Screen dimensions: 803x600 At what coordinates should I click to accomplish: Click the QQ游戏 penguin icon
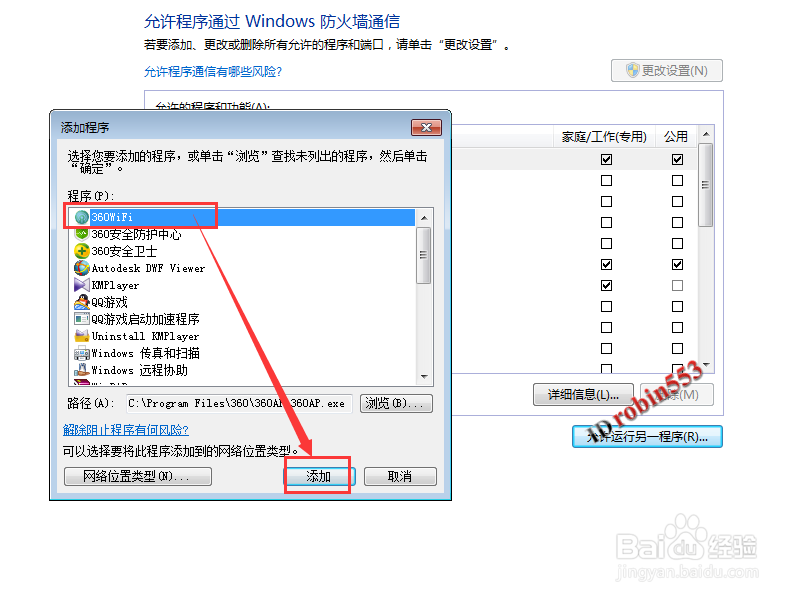[x=81, y=302]
